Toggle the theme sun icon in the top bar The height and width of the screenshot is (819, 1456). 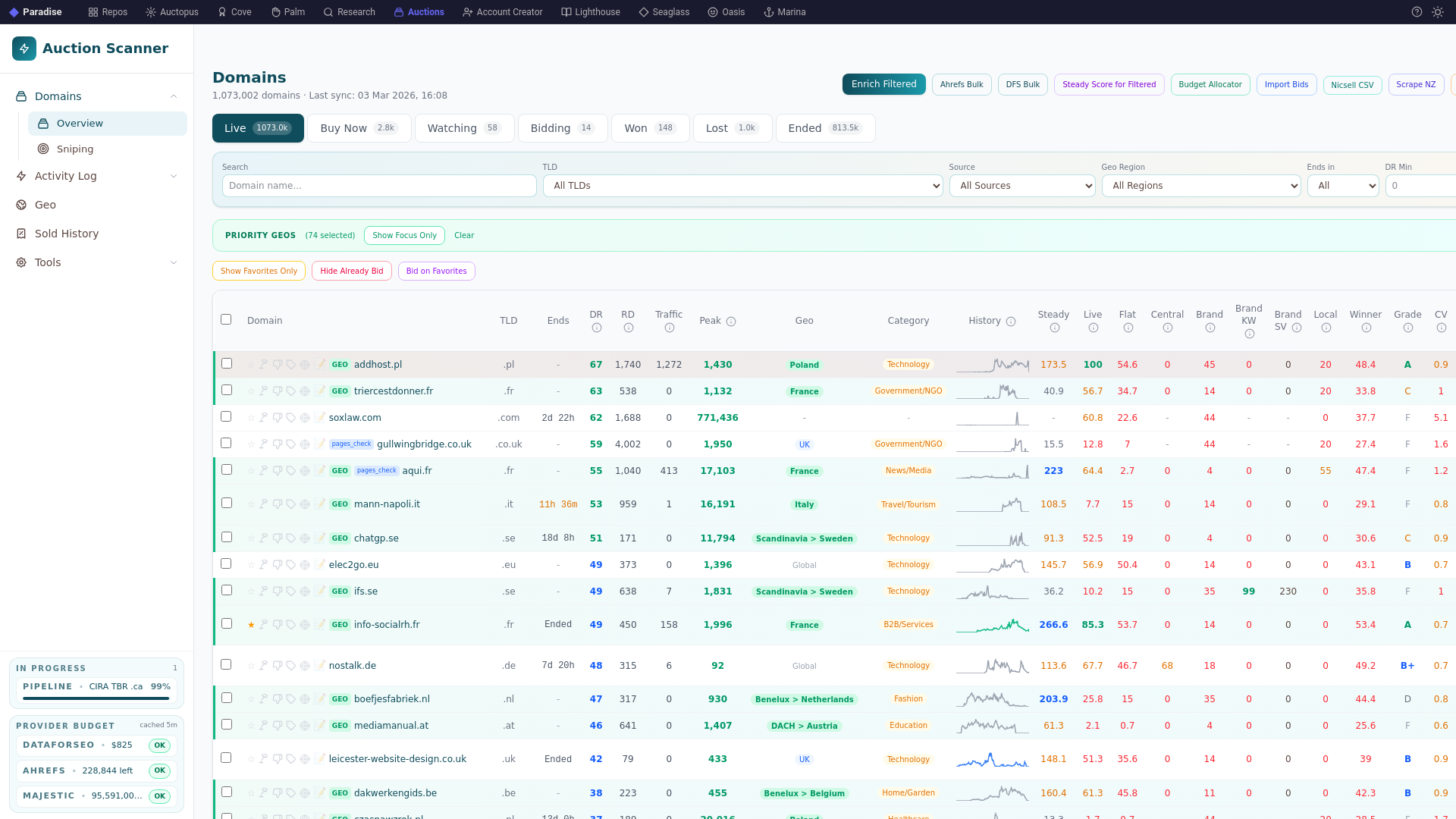pyautogui.click(x=1438, y=12)
